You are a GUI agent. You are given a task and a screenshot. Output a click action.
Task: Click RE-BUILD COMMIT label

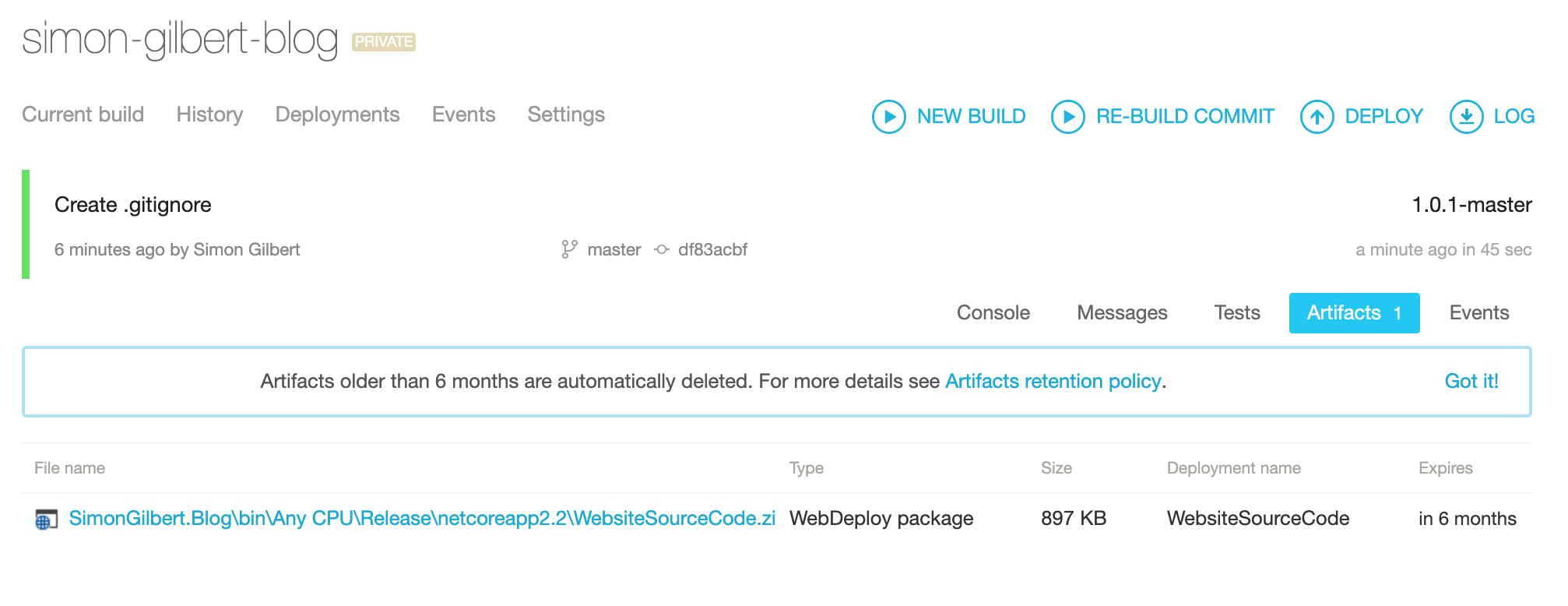pos(1185,117)
